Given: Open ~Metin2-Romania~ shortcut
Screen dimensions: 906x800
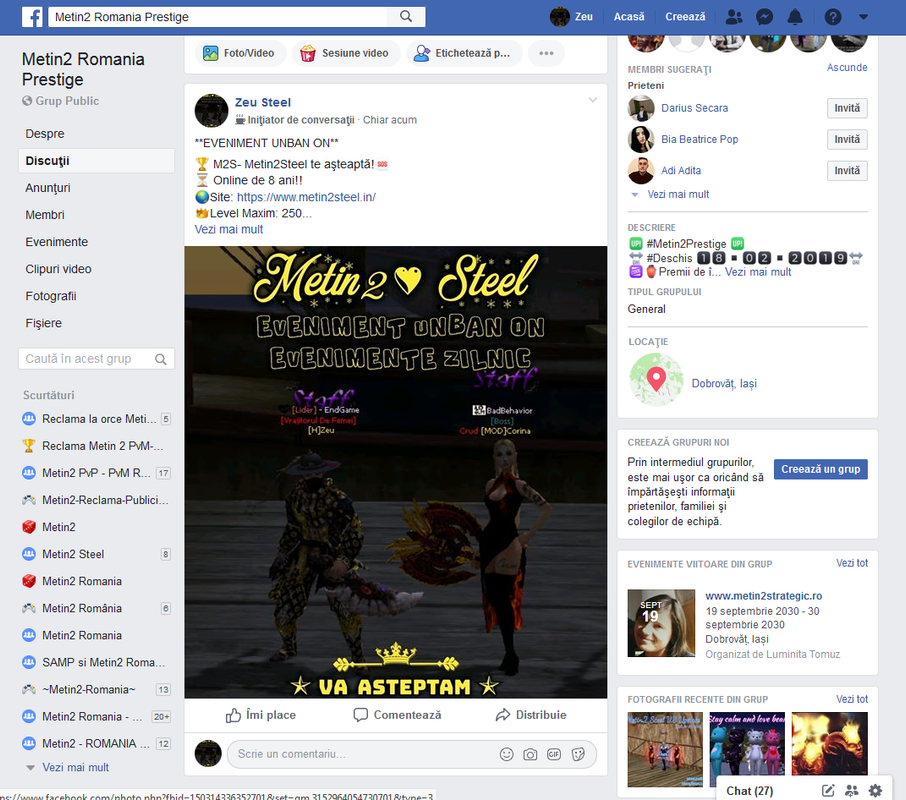Looking at the screenshot, I should click(96, 690).
